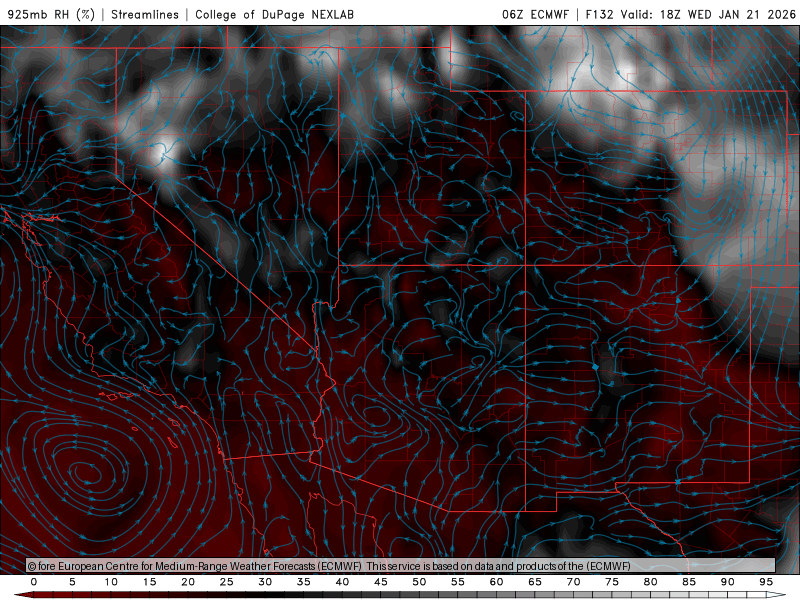Click the RH scale value 20
The height and width of the screenshot is (600, 800).
point(188,582)
